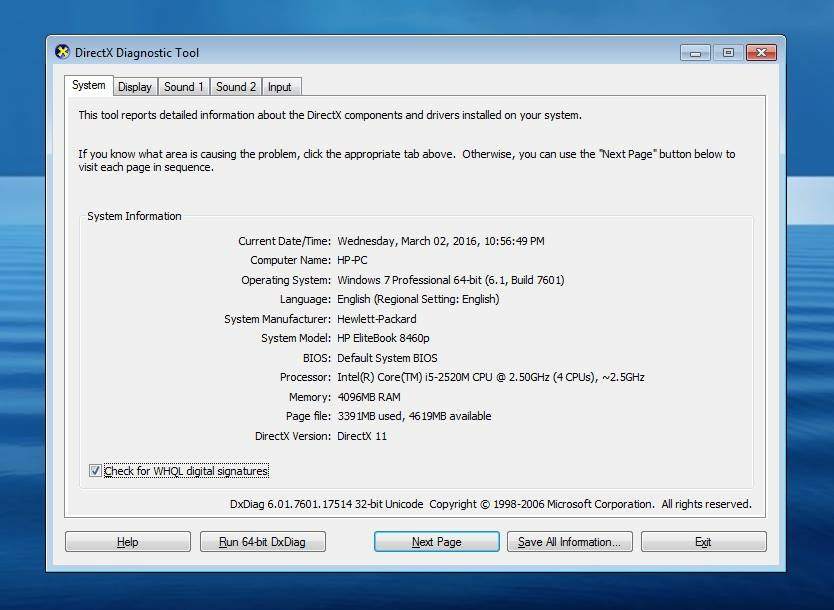Click the sentence starting 'This tool reports detailed information'
The image size is (834, 610).
tap(330, 115)
